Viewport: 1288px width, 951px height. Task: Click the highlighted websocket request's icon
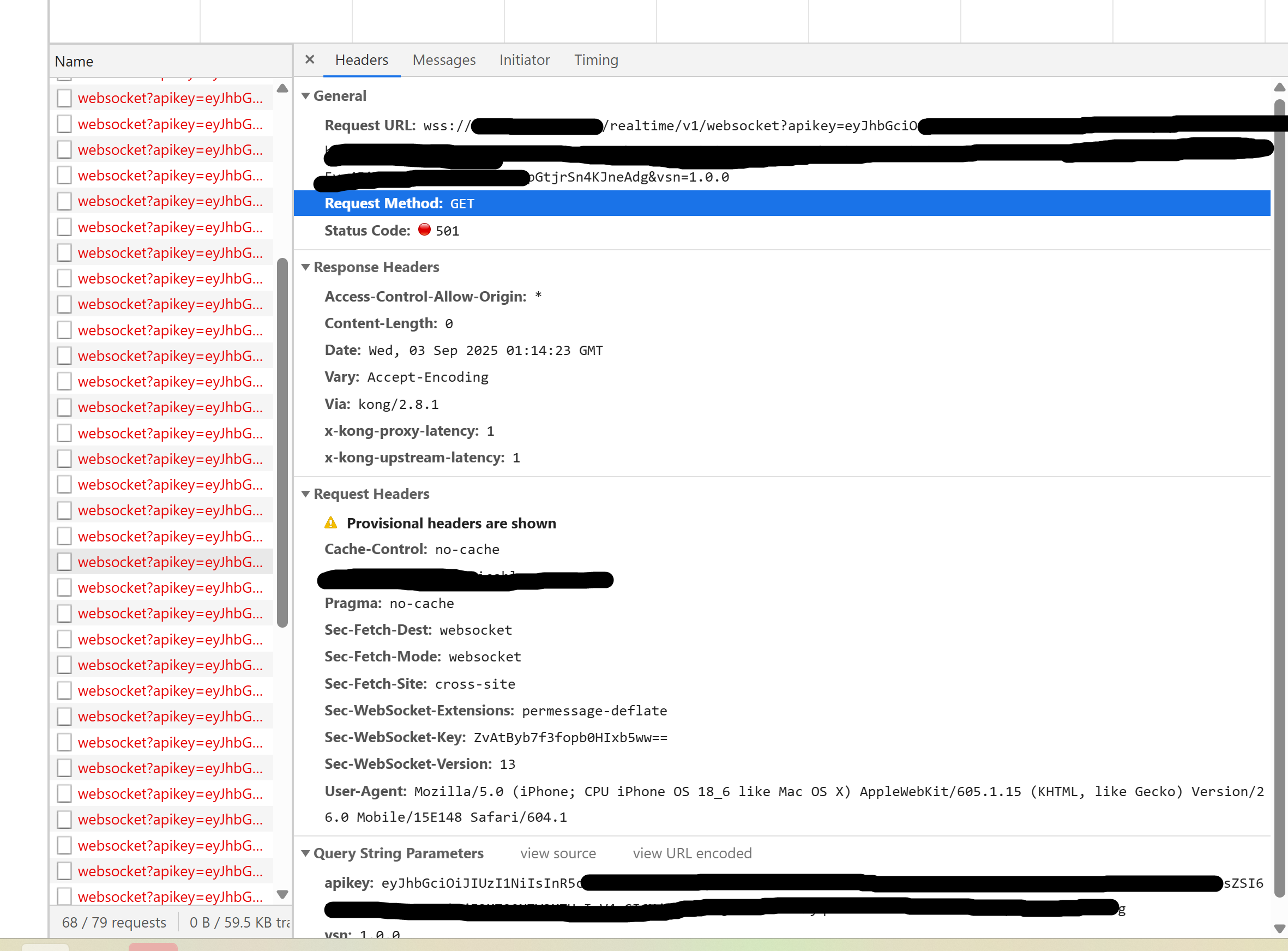[x=64, y=562]
